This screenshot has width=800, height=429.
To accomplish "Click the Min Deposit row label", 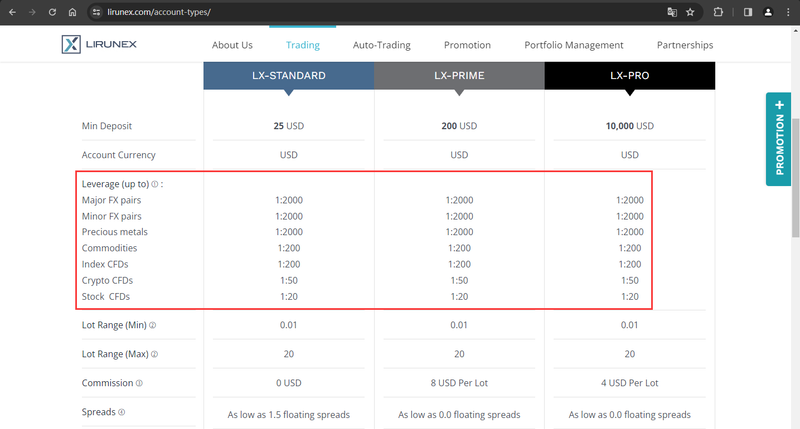I will [107, 126].
